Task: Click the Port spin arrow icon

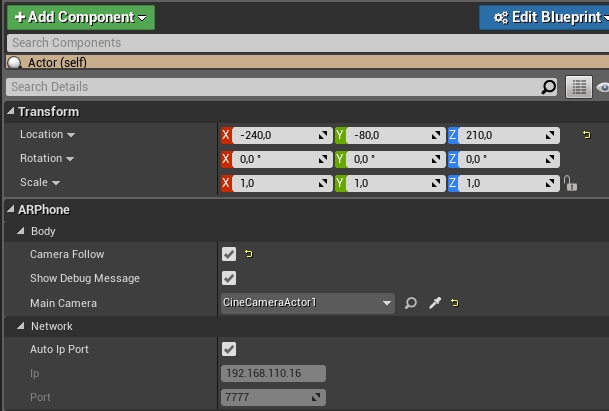Action: coord(316,397)
